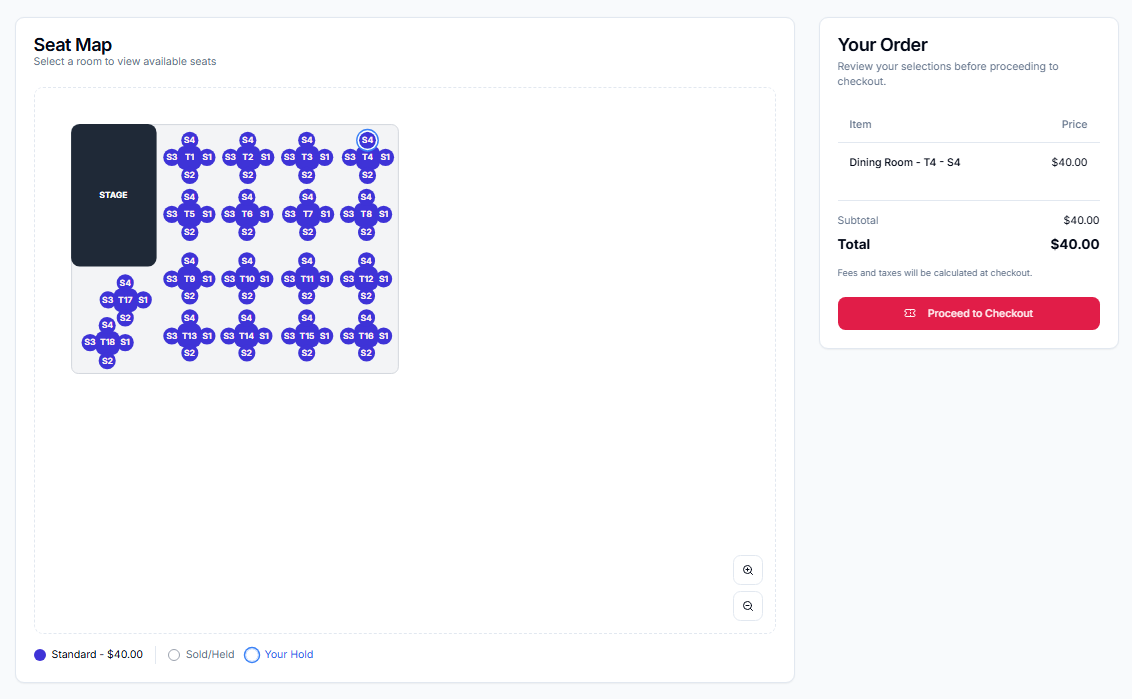Select seat S1 at table T12

point(384,278)
